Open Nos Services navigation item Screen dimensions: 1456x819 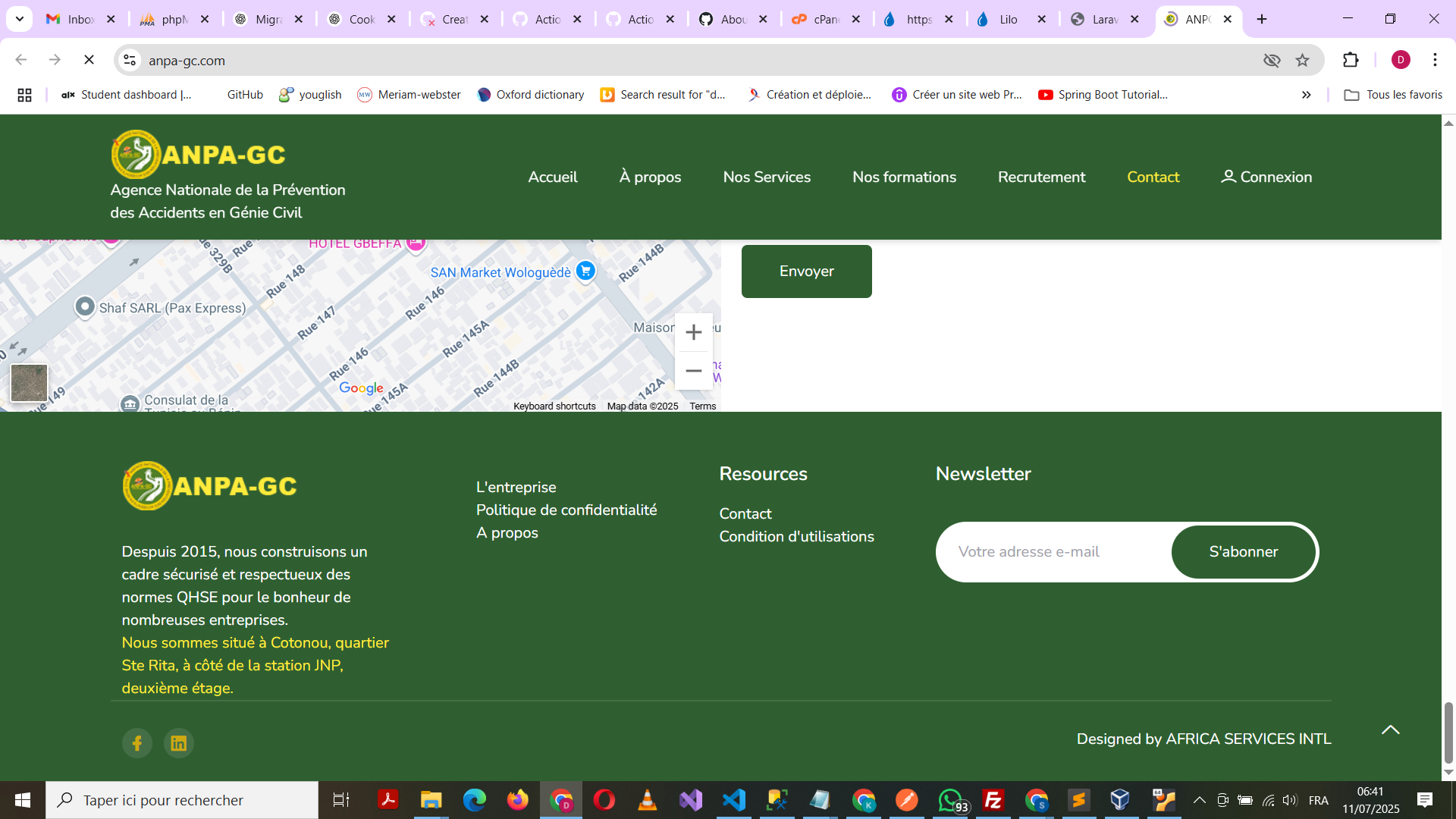pos(767,177)
